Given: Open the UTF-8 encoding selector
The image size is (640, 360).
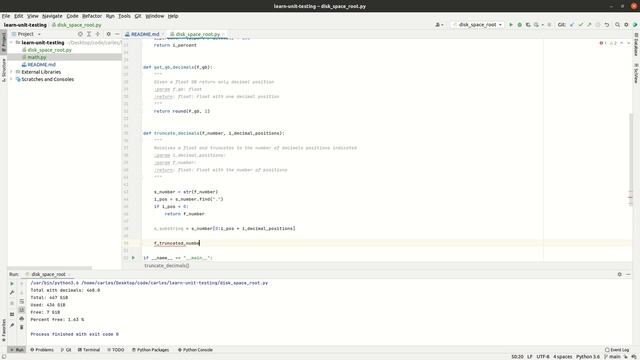Looking at the screenshot, I should click(543, 357).
